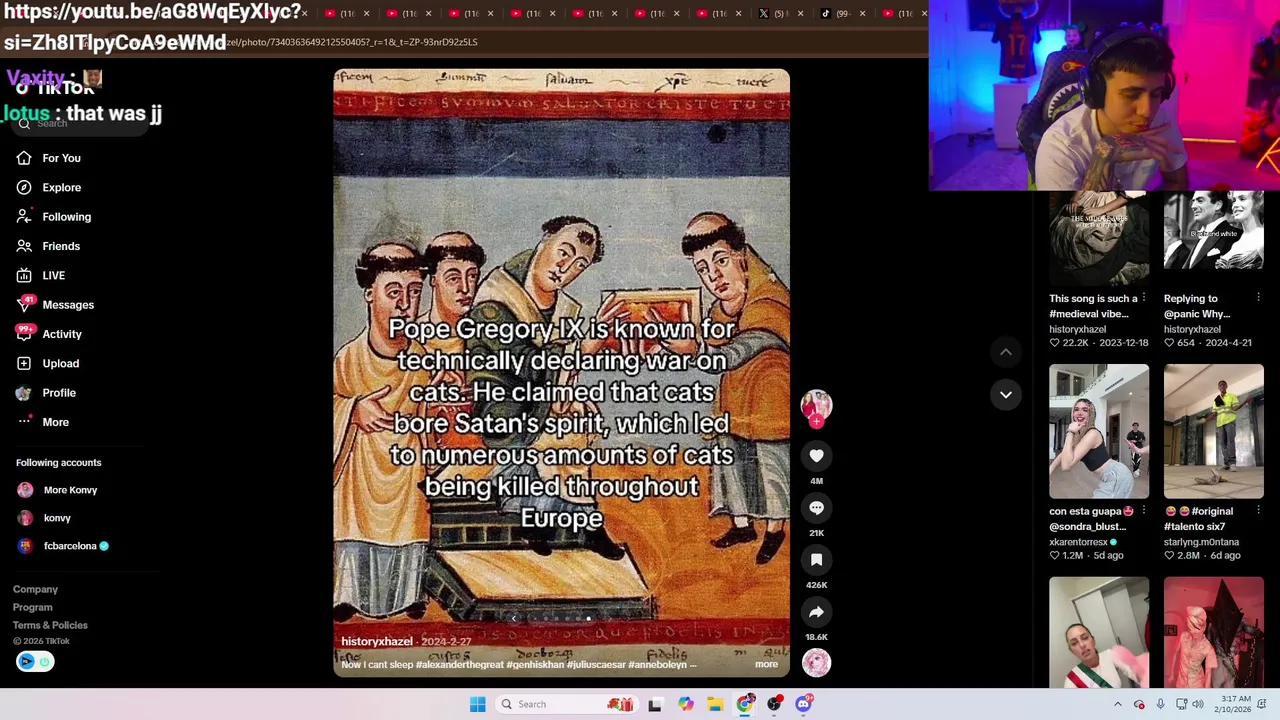Open the webcam overlay thumbnail
Screen dimensions: 1280x720
(1104, 95)
